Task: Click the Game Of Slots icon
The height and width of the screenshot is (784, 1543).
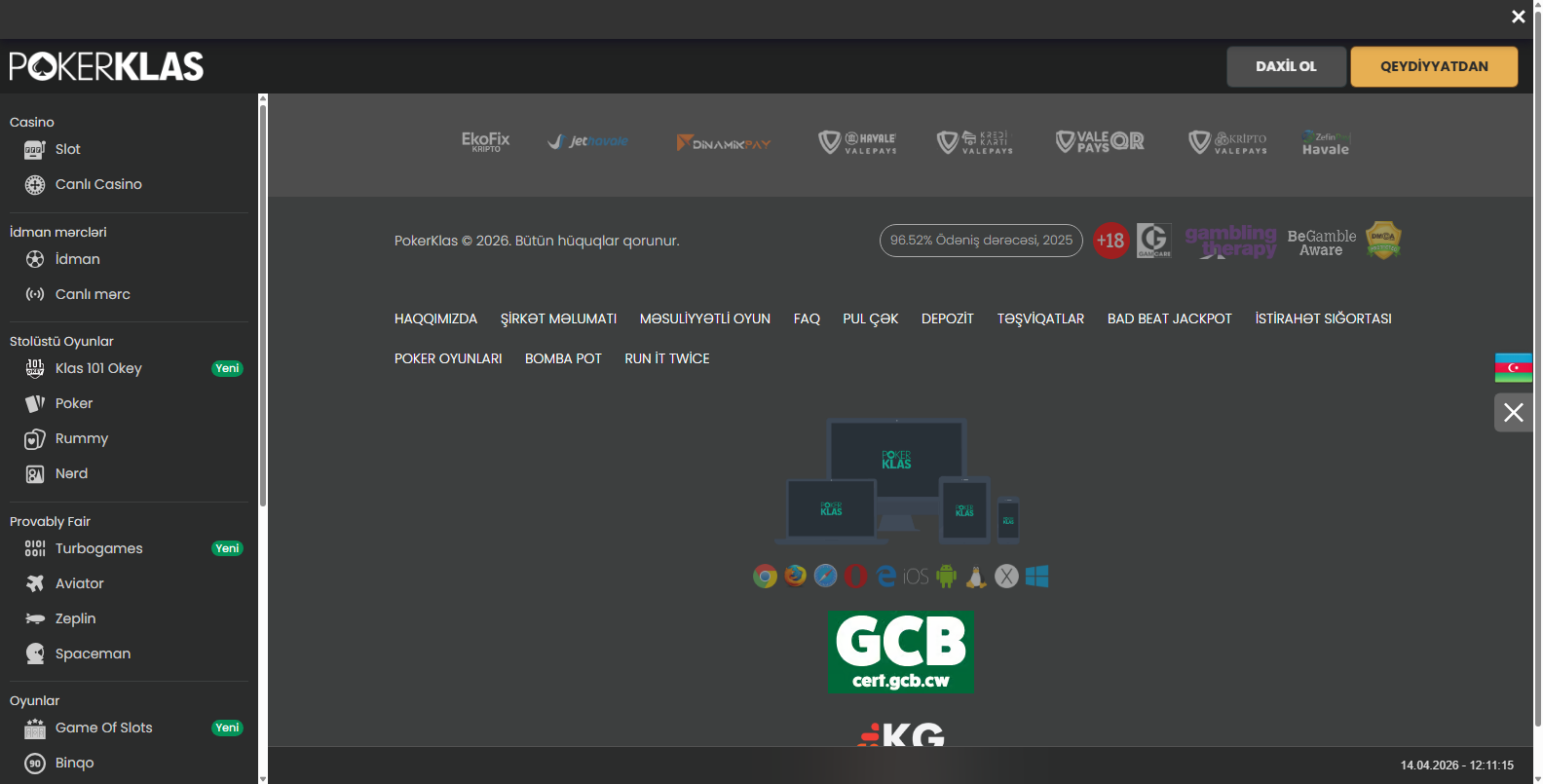Action: tap(35, 728)
